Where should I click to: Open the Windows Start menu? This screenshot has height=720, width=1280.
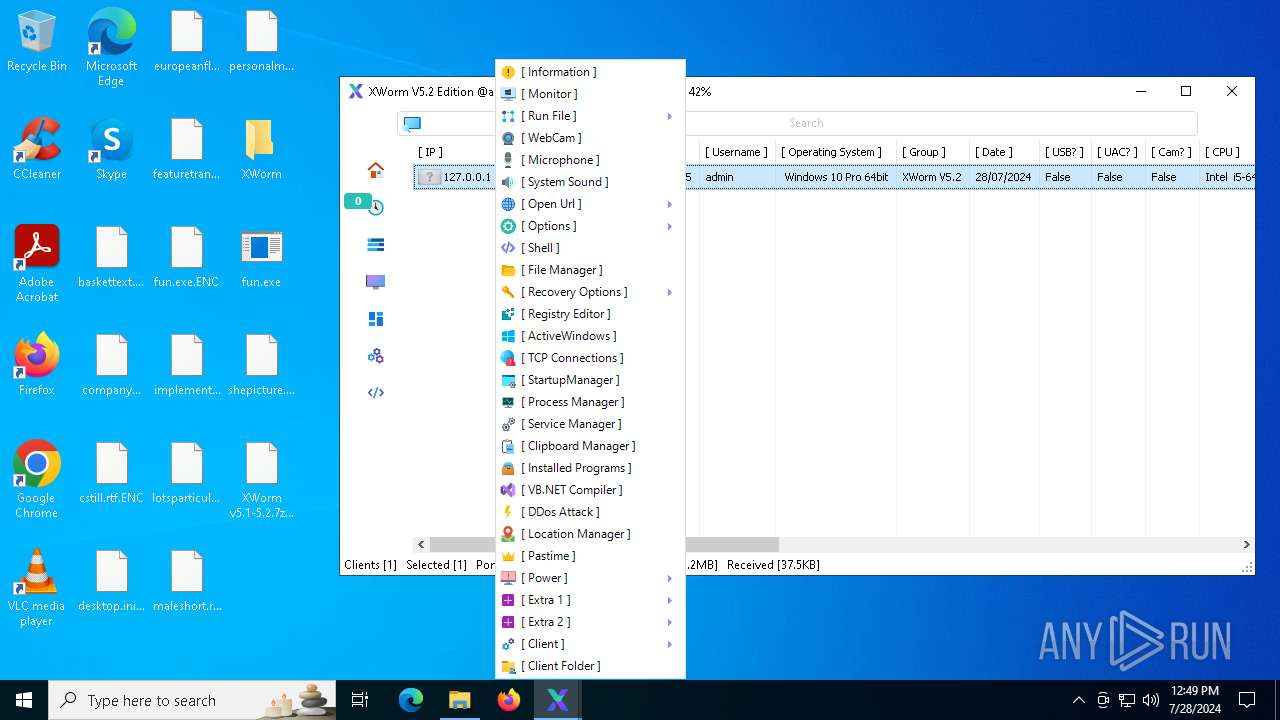(24, 700)
